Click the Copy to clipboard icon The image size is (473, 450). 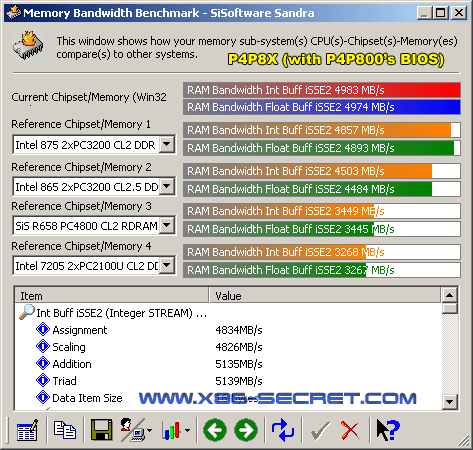pyautogui.click(x=65, y=430)
